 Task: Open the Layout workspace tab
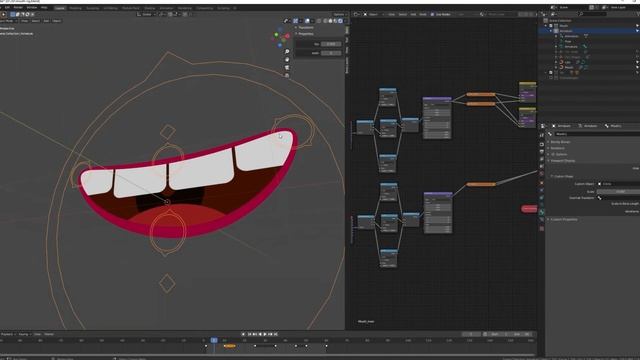pos(60,8)
